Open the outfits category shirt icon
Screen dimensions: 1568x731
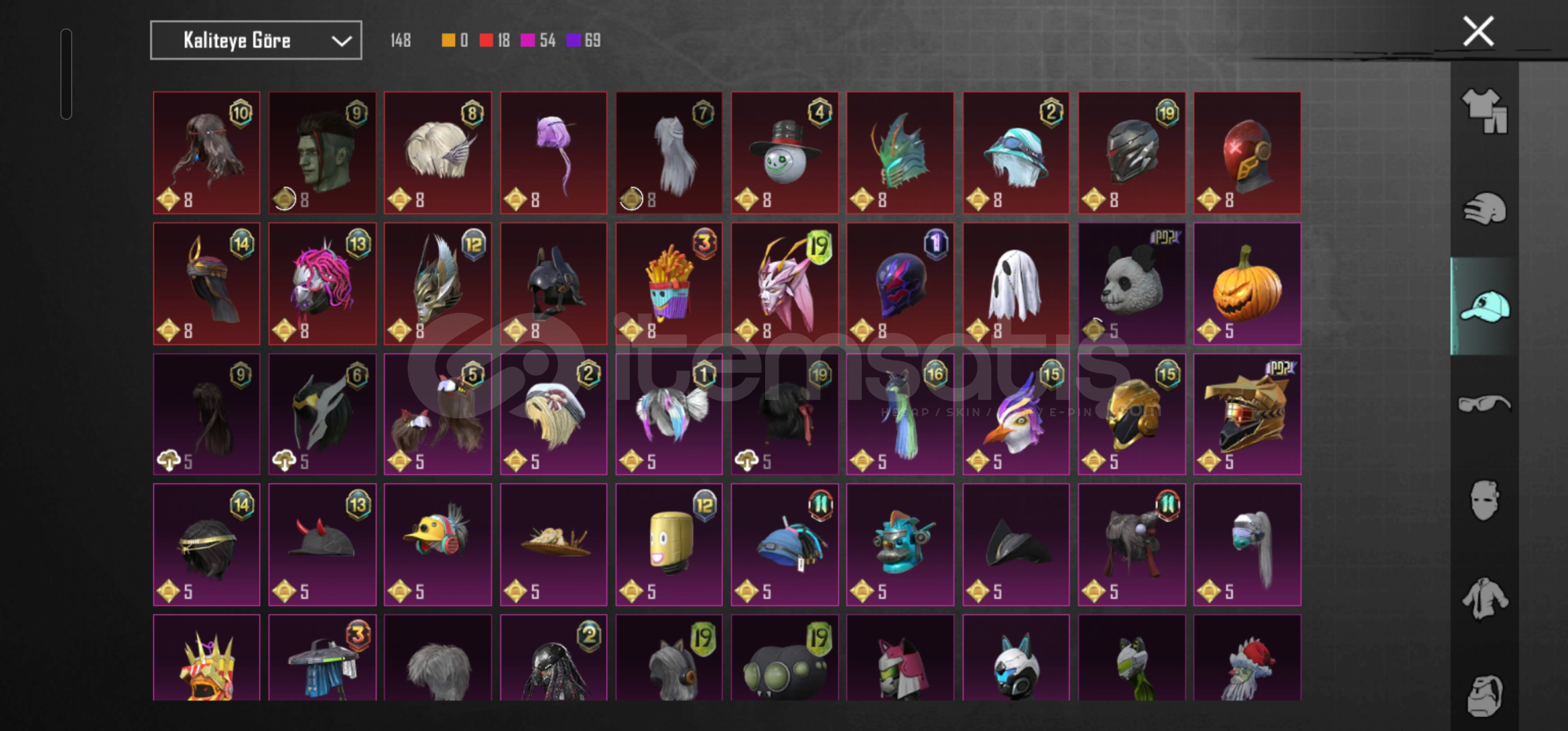pos(1484,111)
